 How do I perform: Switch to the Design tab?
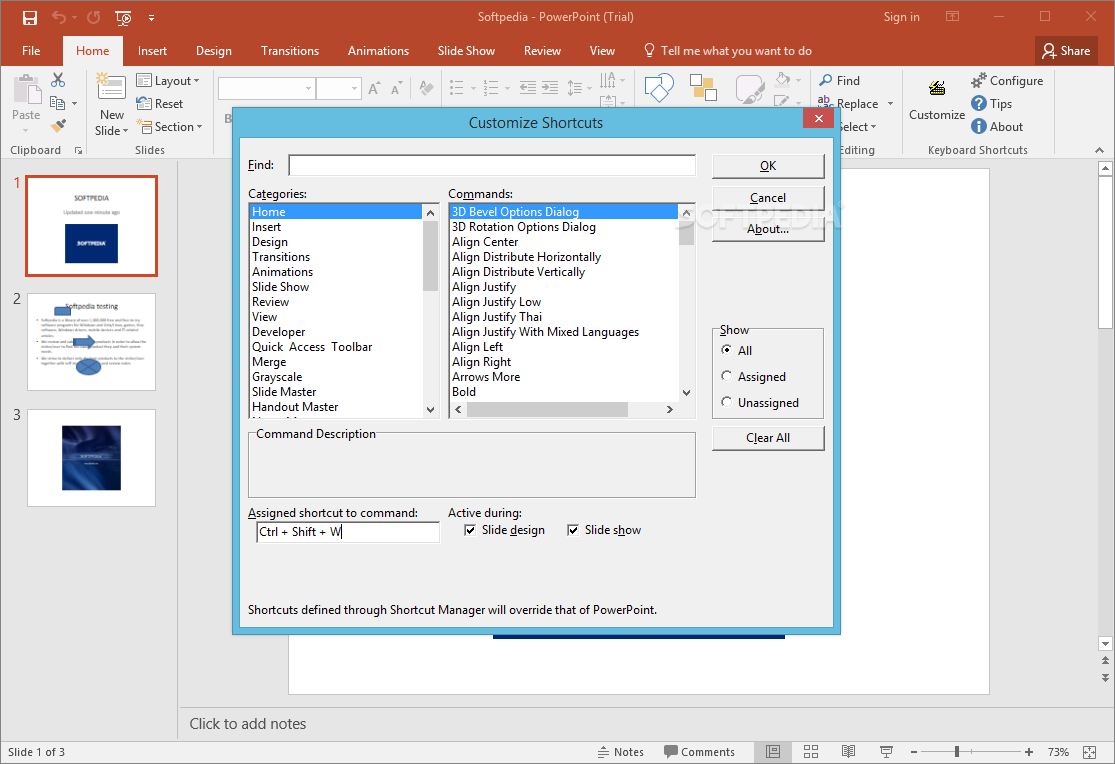coord(214,51)
